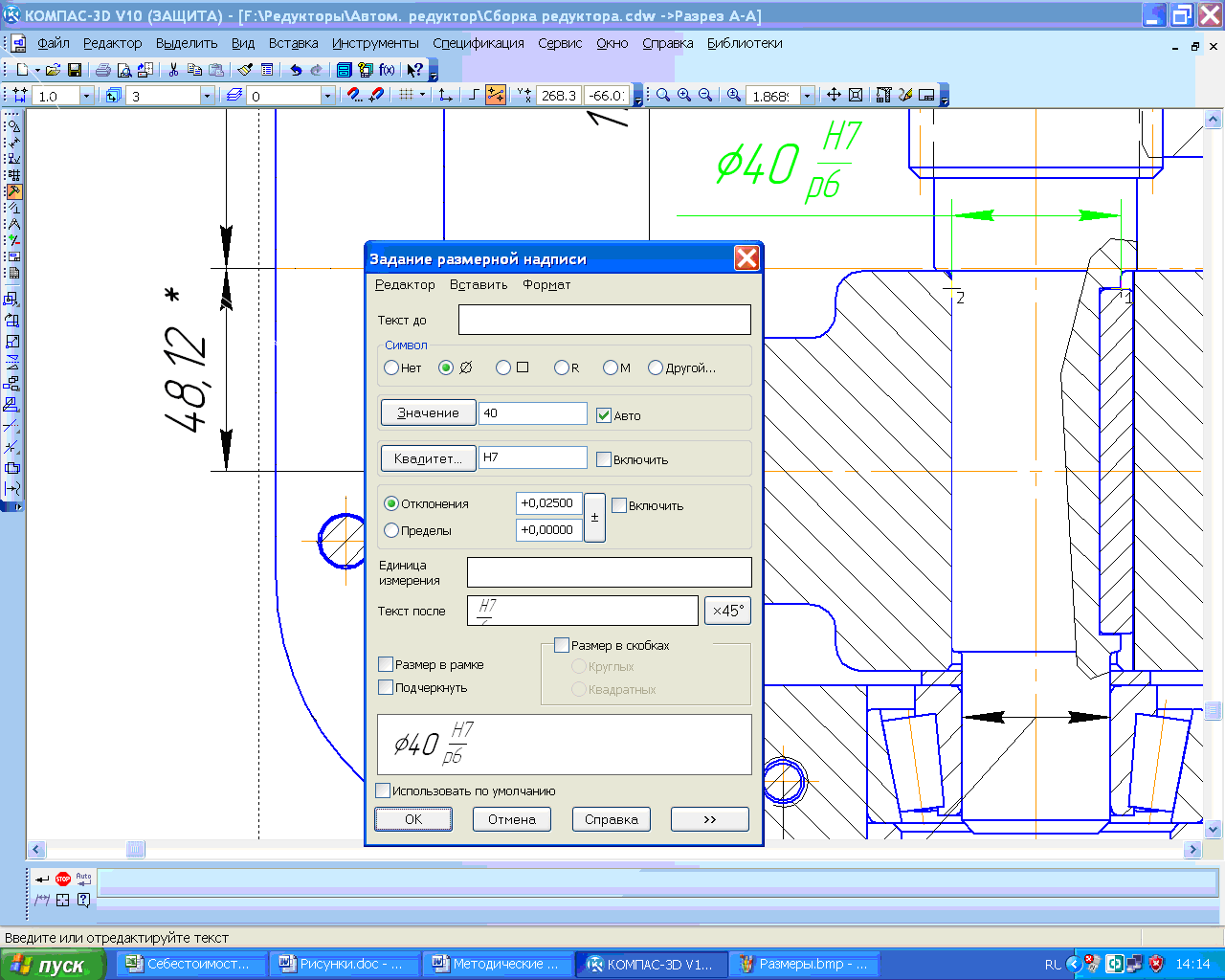
Task: Zoom in with the plus magnifier
Action: (x=684, y=95)
